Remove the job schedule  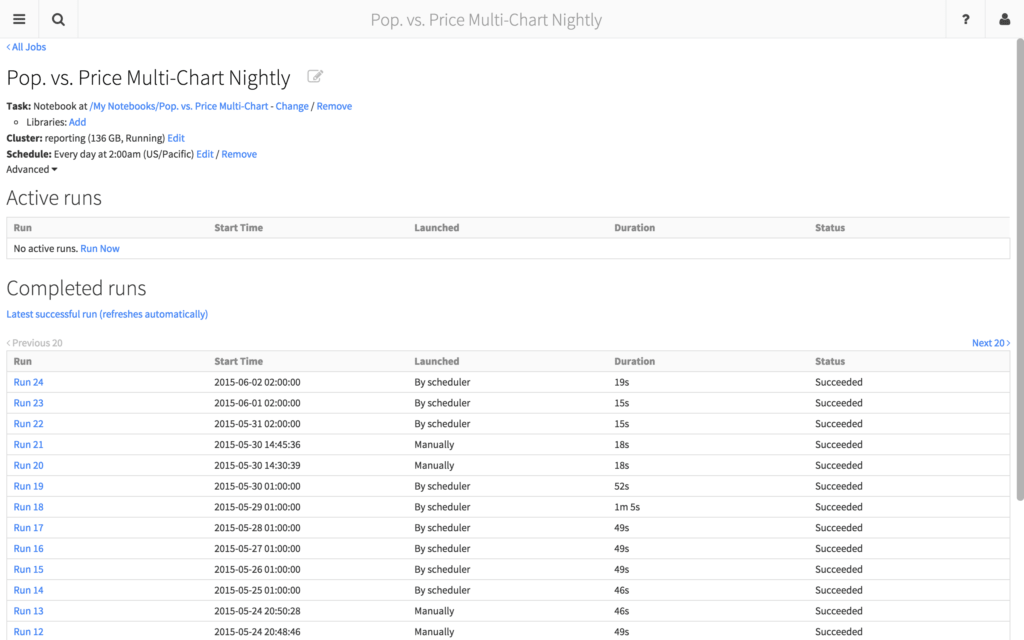[x=239, y=154]
